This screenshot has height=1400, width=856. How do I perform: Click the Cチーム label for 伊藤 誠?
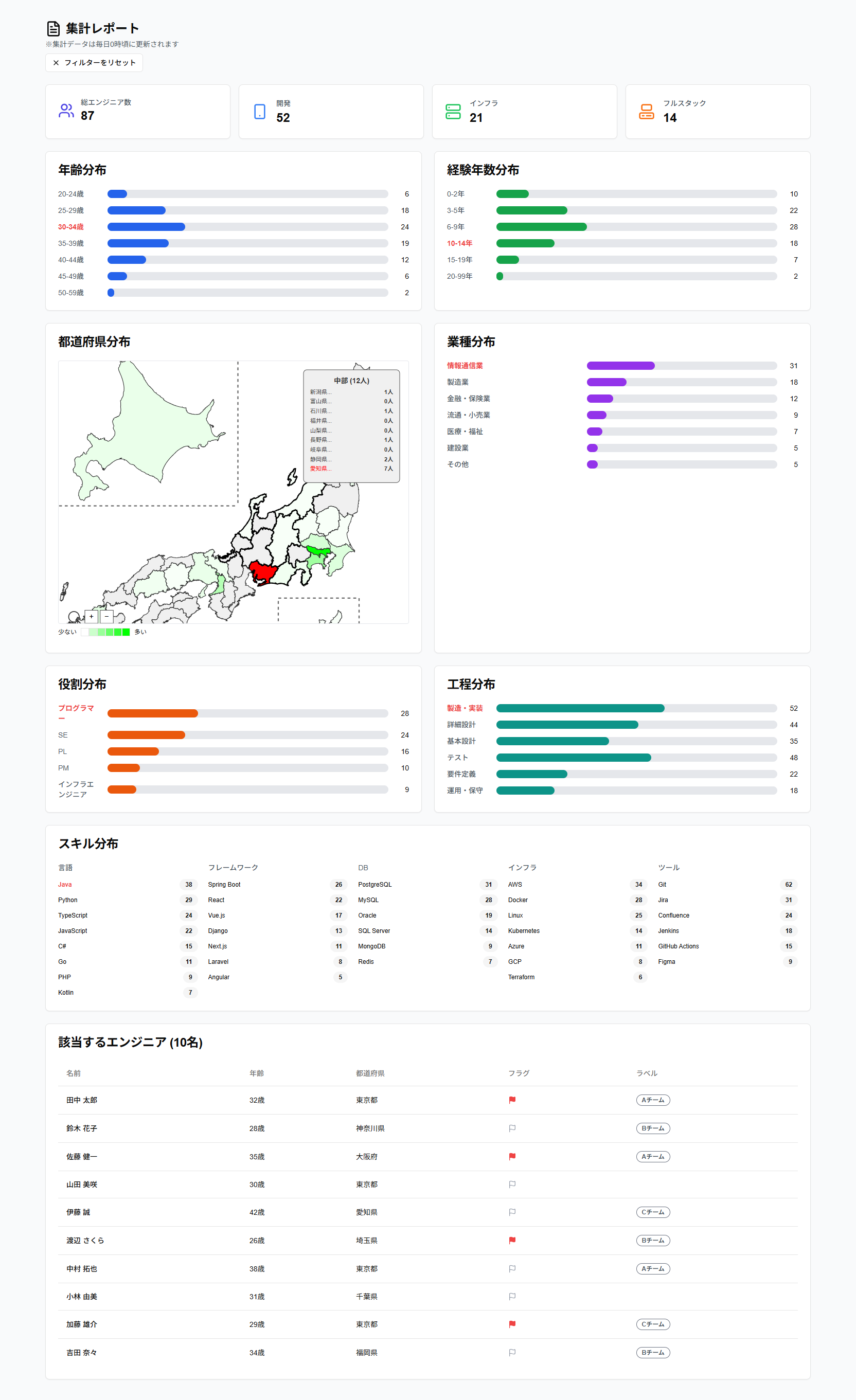point(652,1212)
